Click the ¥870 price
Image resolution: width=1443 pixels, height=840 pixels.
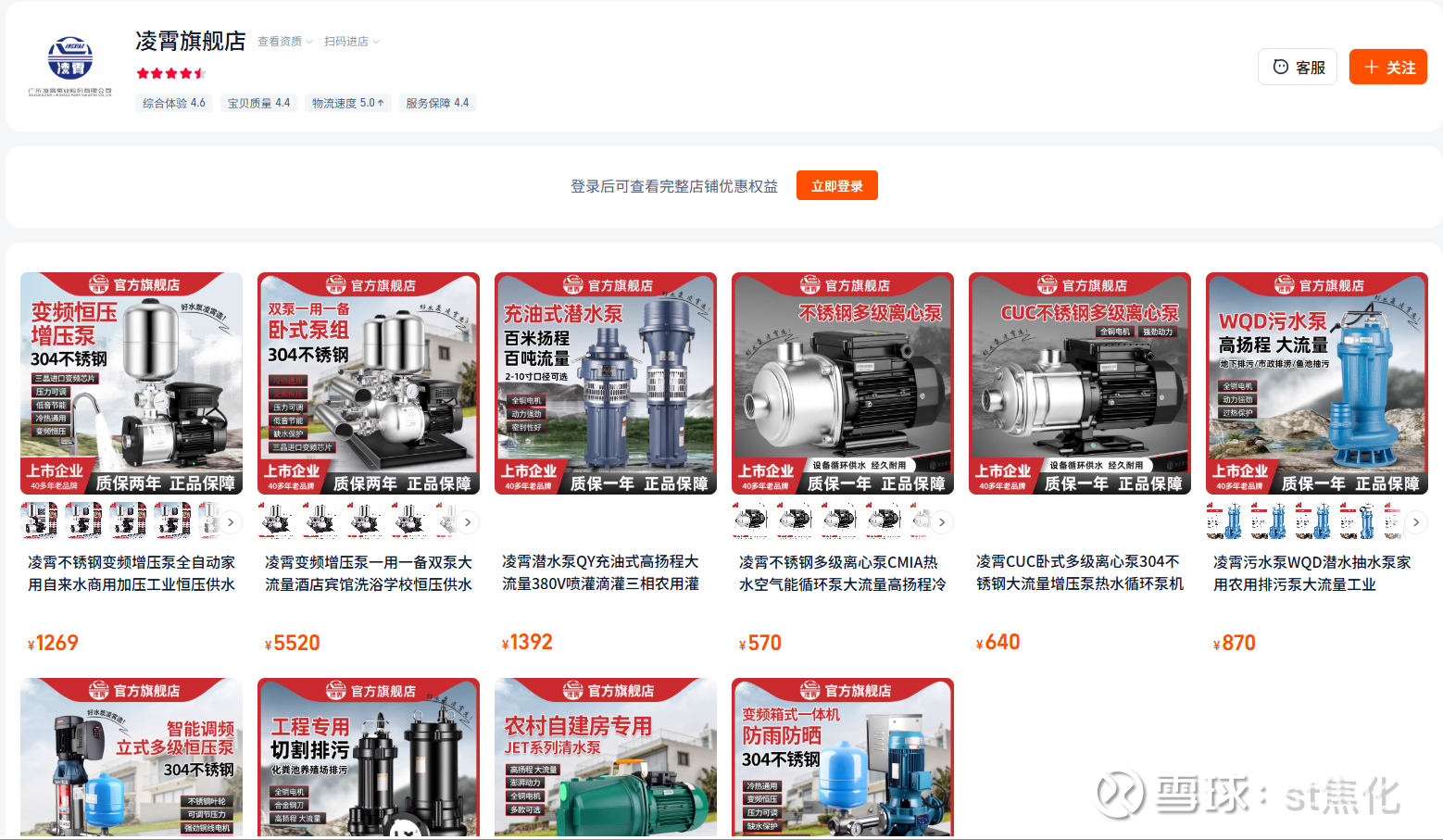pos(1235,643)
